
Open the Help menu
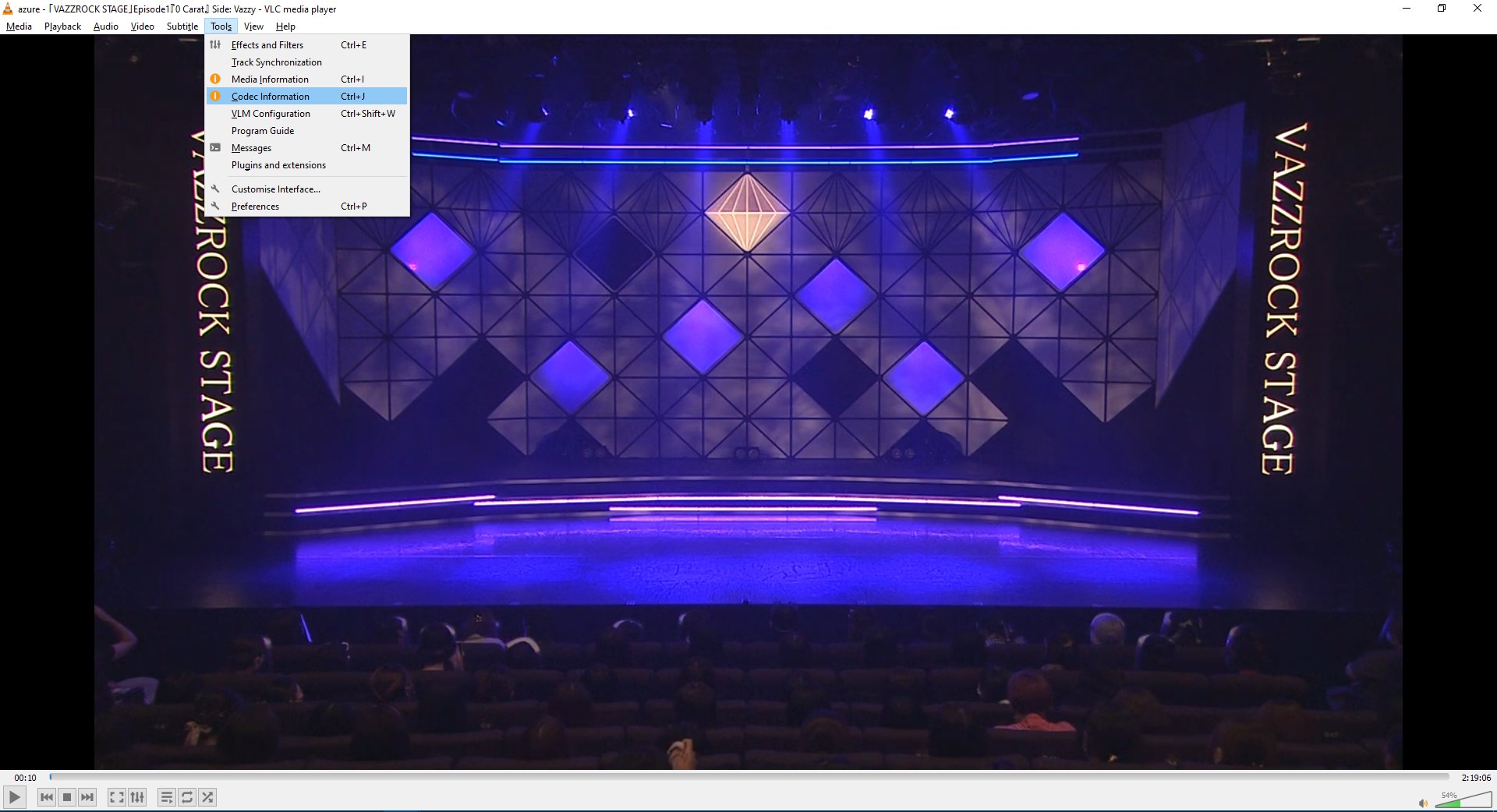(285, 26)
